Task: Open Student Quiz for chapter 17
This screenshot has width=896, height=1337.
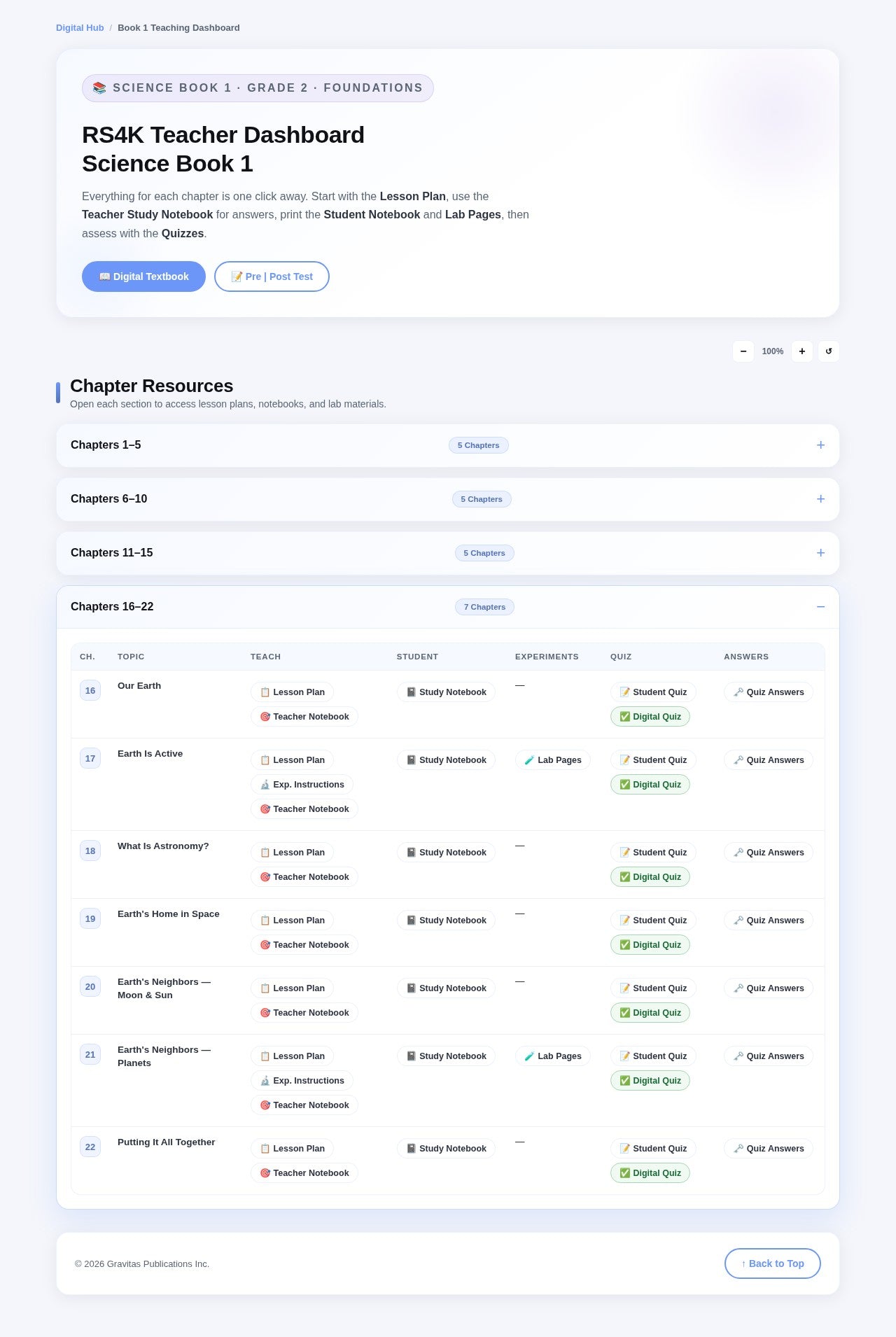Action: (653, 760)
